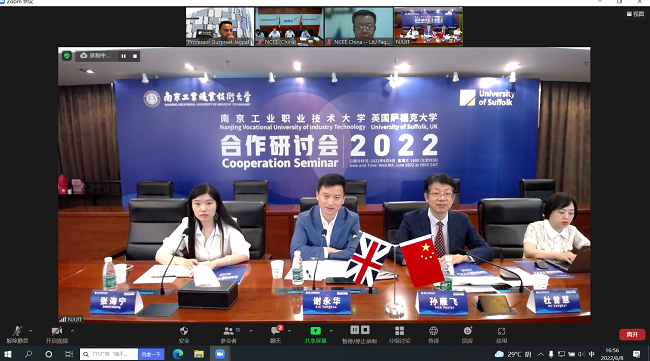Expand audio options arrow beside microphone
The image size is (650, 361).
coord(30,331)
